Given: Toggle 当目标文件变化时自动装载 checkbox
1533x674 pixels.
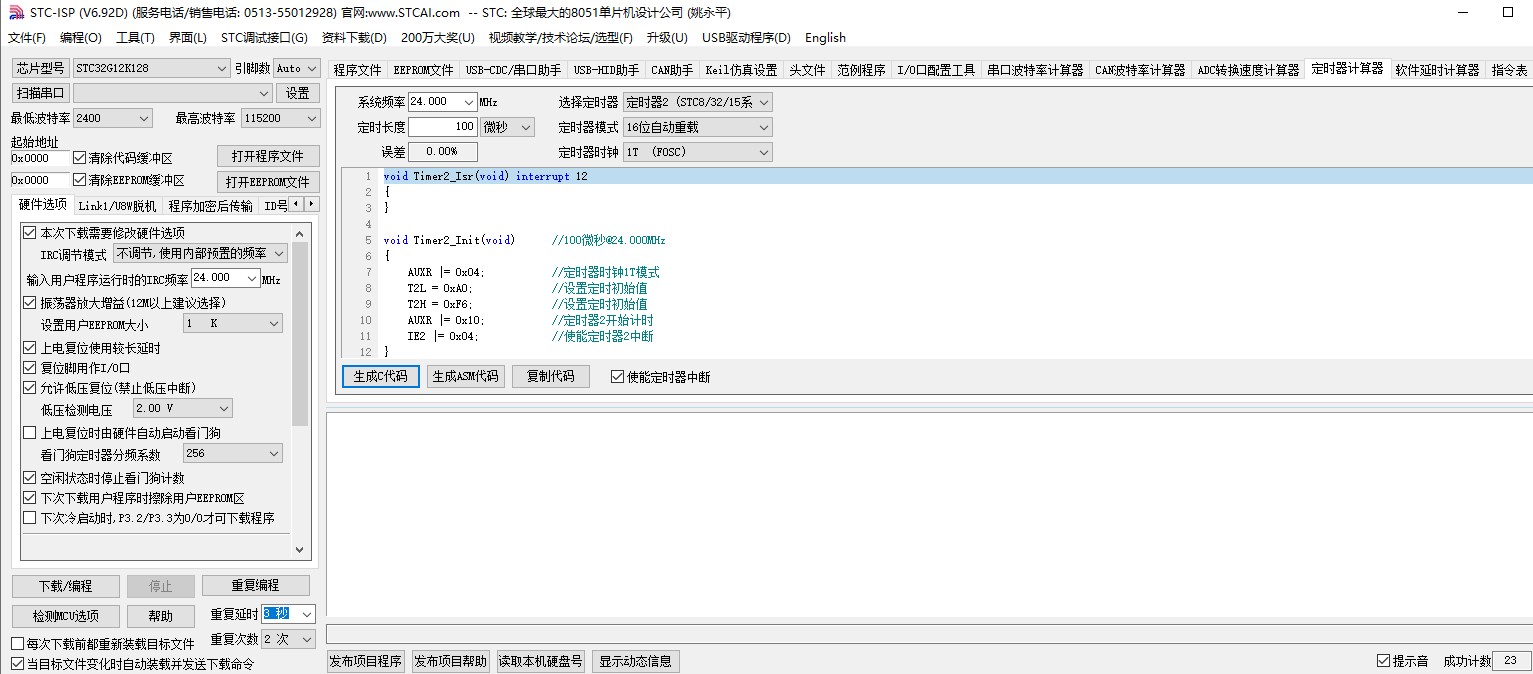Looking at the screenshot, I should 17,664.
